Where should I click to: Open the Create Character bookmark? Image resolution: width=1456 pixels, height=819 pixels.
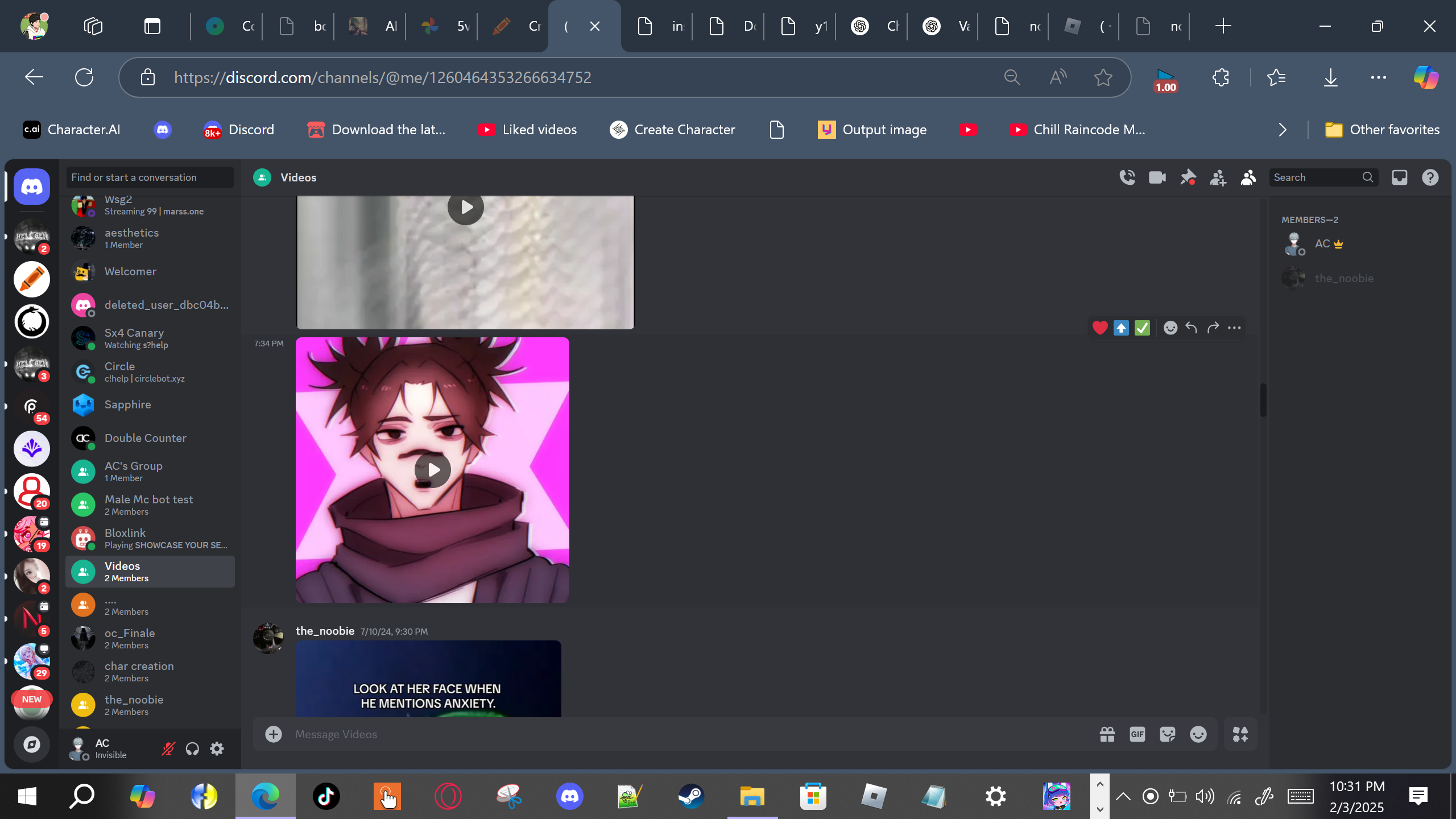[x=672, y=130]
